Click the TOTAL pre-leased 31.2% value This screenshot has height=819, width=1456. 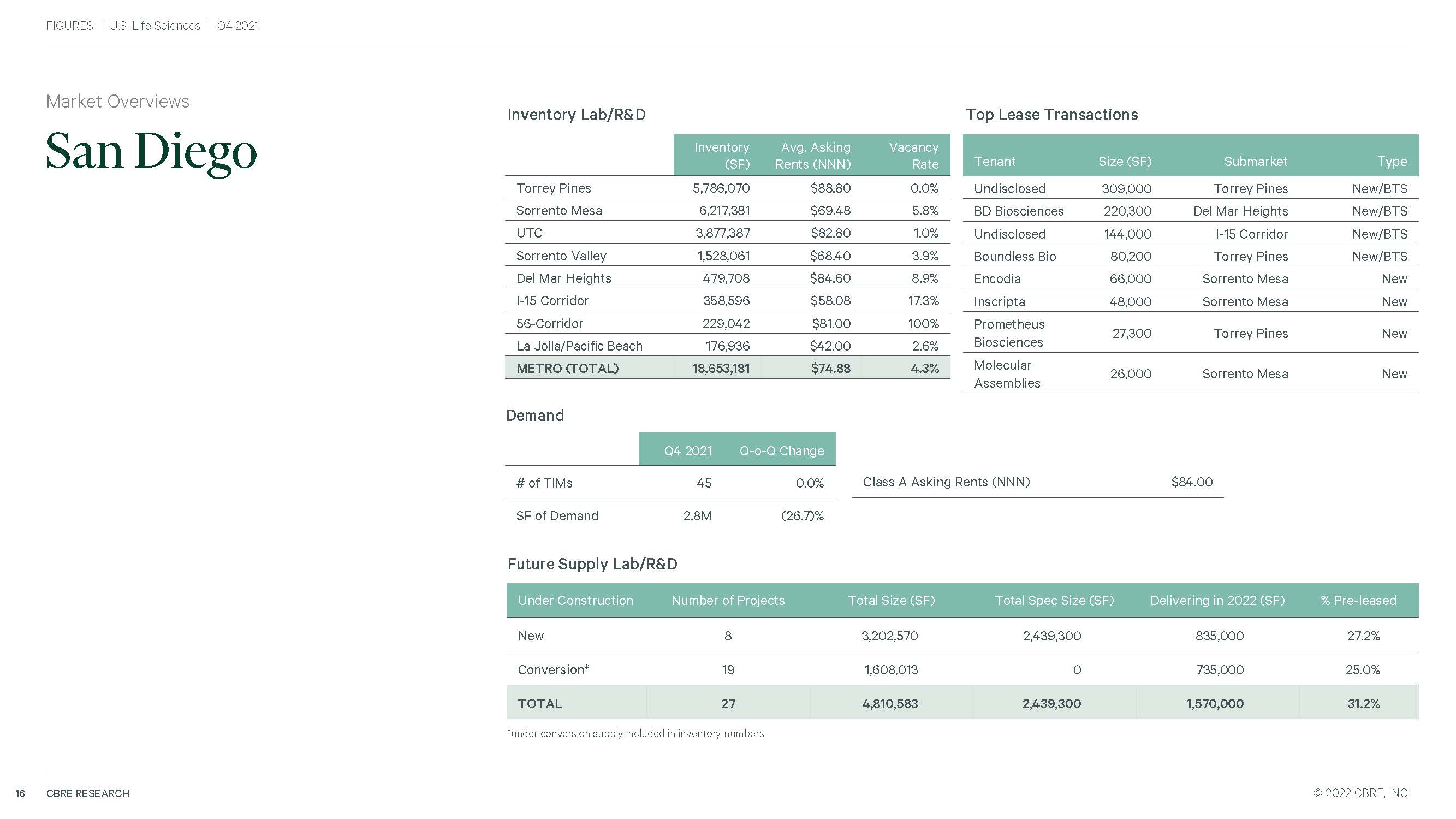coord(1363,704)
